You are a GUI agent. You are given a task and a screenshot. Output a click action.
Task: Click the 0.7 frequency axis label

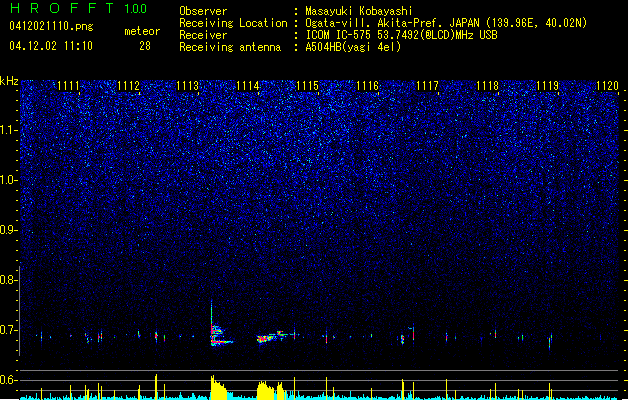[x=8, y=330]
